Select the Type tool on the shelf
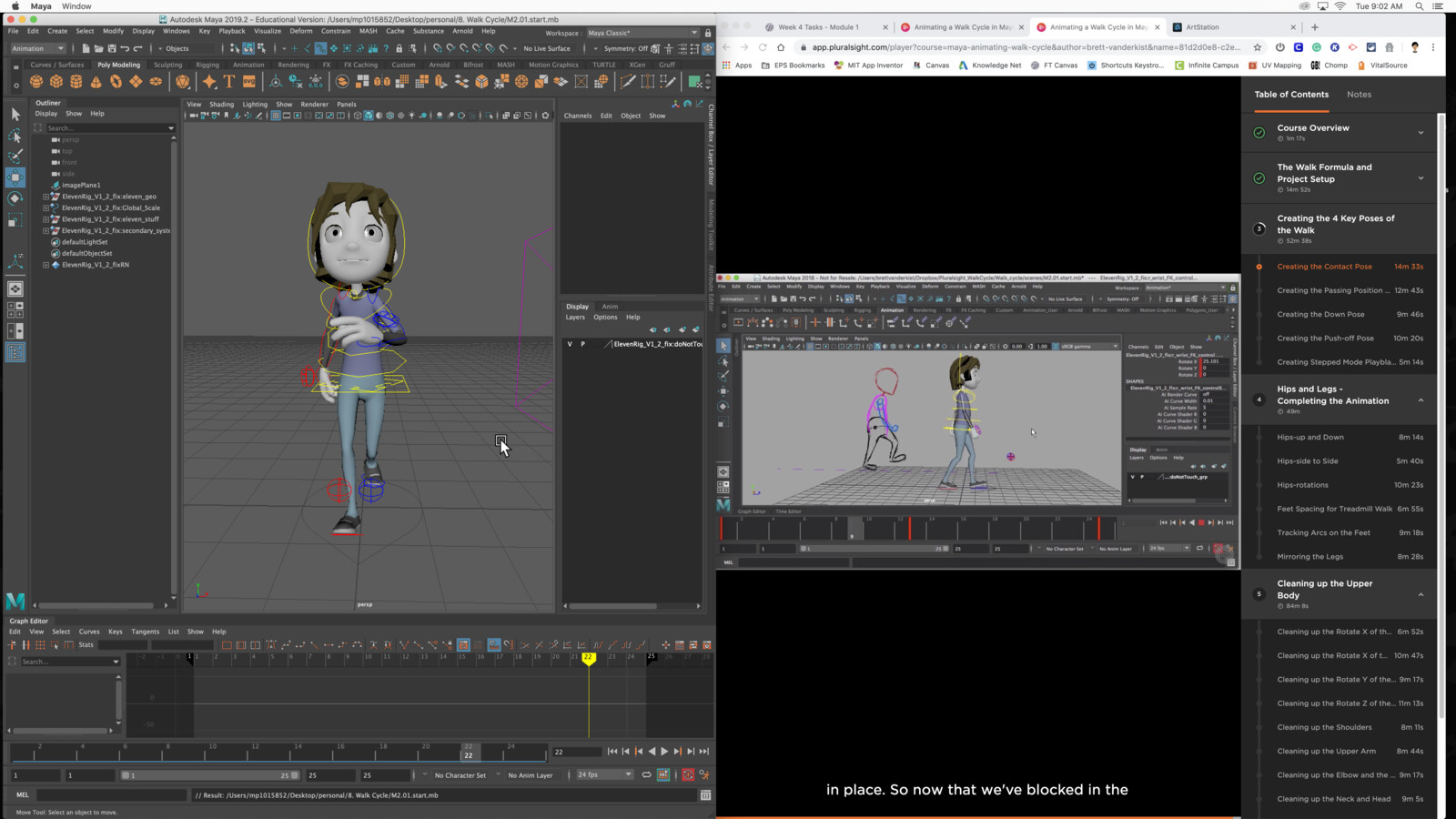1456x819 pixels. click(228, 81)
